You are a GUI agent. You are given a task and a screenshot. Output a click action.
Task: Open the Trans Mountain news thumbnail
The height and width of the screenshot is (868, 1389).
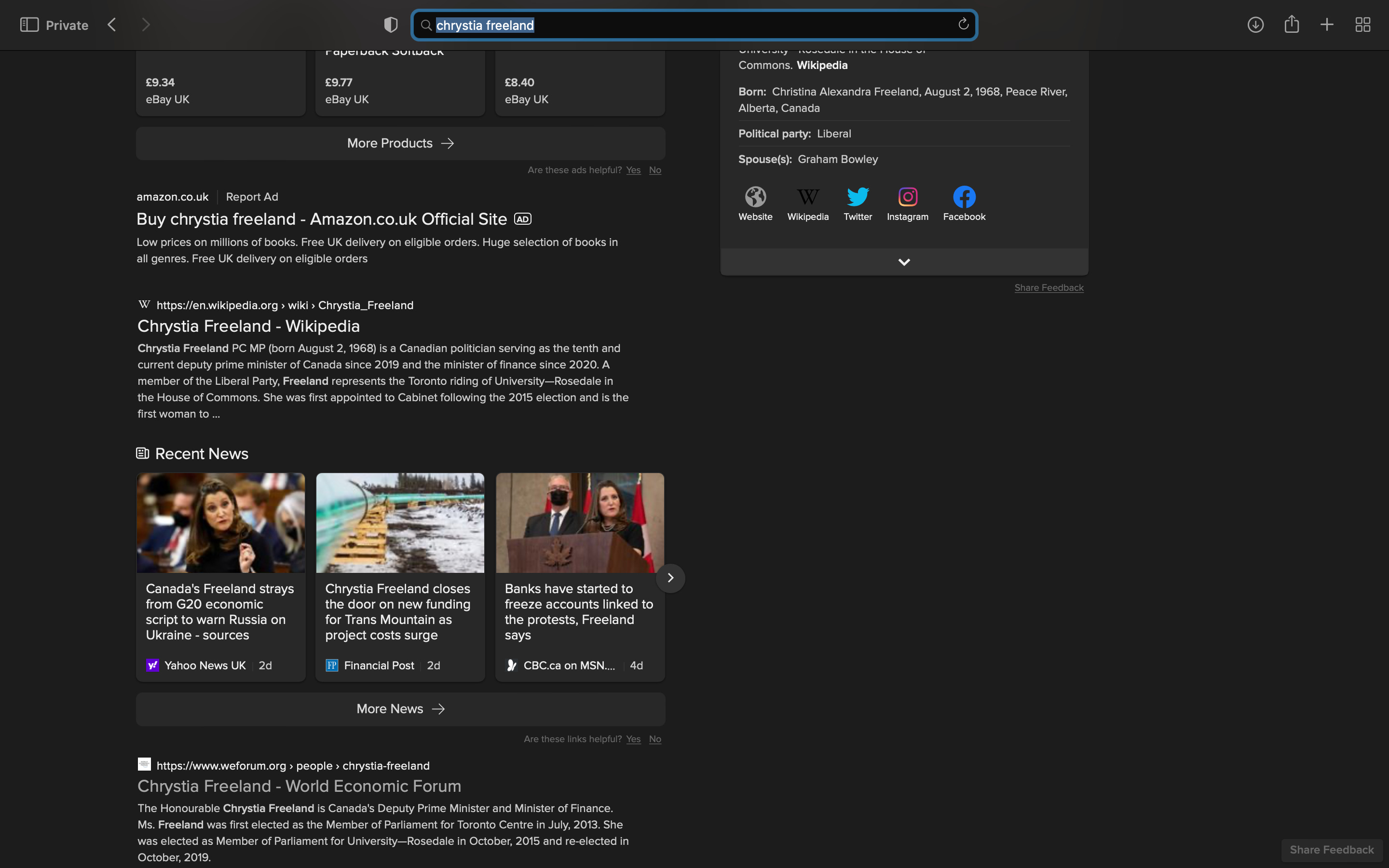[400, 522]
